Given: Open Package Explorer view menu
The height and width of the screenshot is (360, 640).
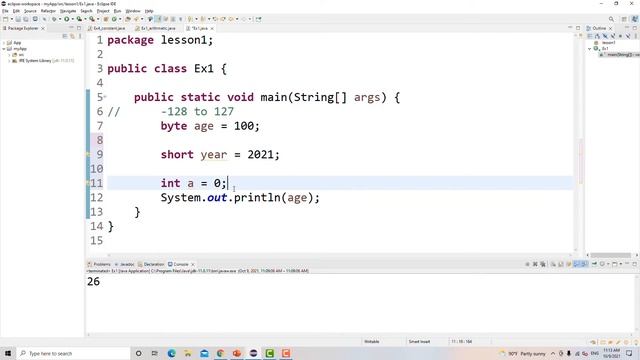Looking at the screenshot, I should (x=80, y=36).
